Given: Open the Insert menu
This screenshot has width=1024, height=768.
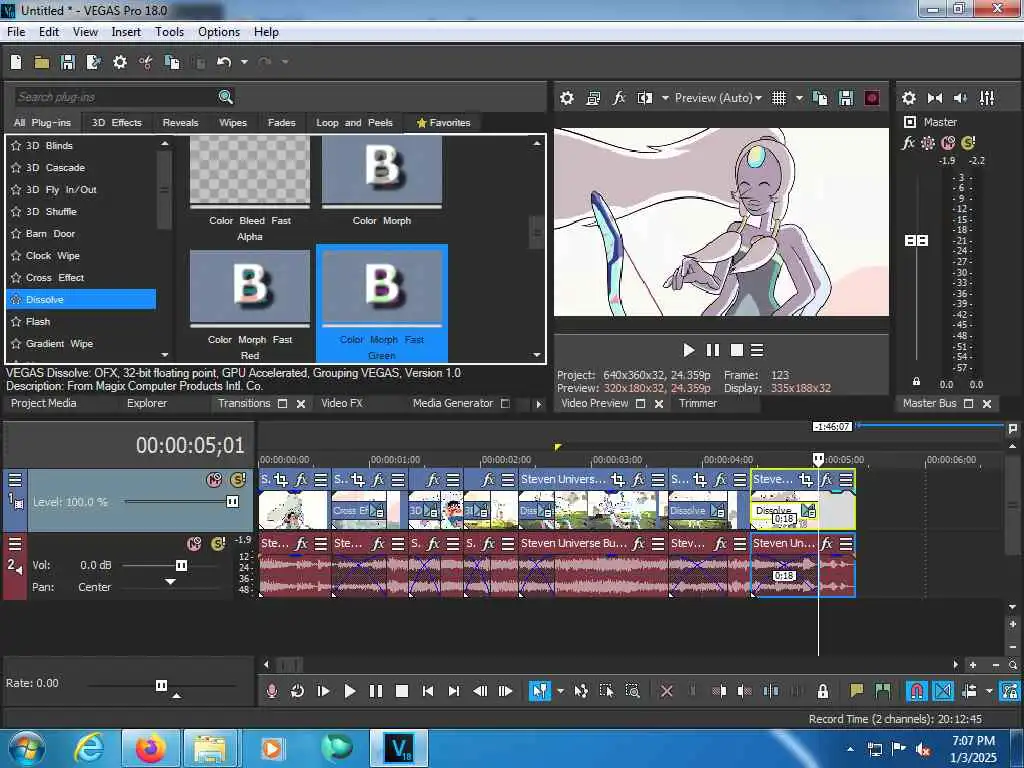Looking at the screenshot, I should click(x=126, y=32).
